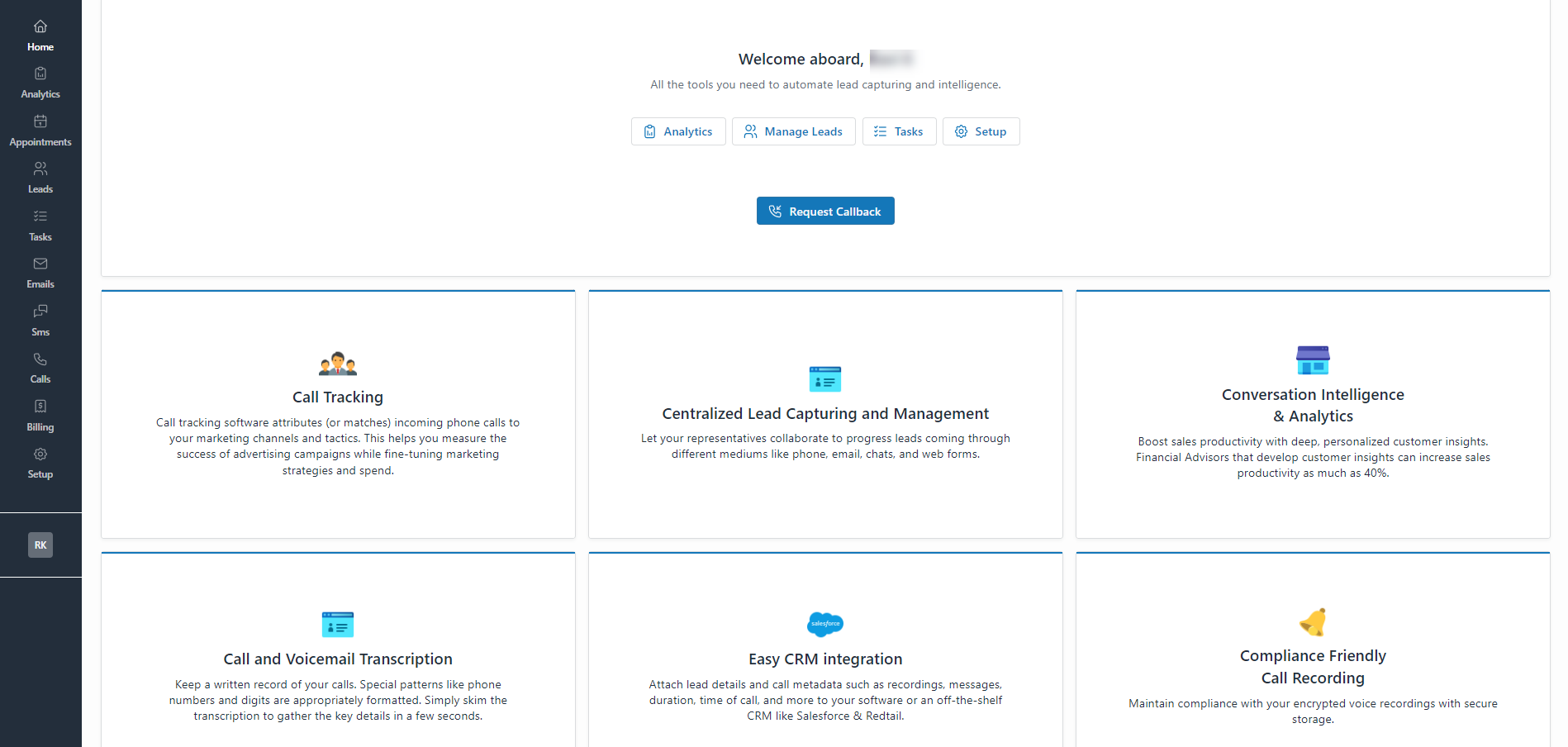Click the Request Callback button

click(x=825, y=211)
